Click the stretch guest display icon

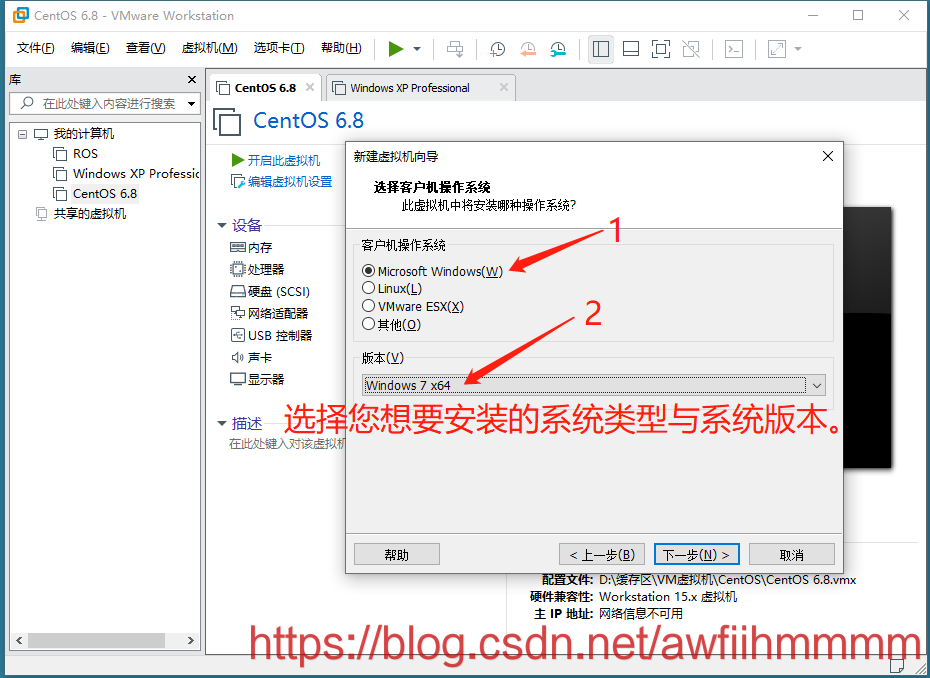pos(776,49)
